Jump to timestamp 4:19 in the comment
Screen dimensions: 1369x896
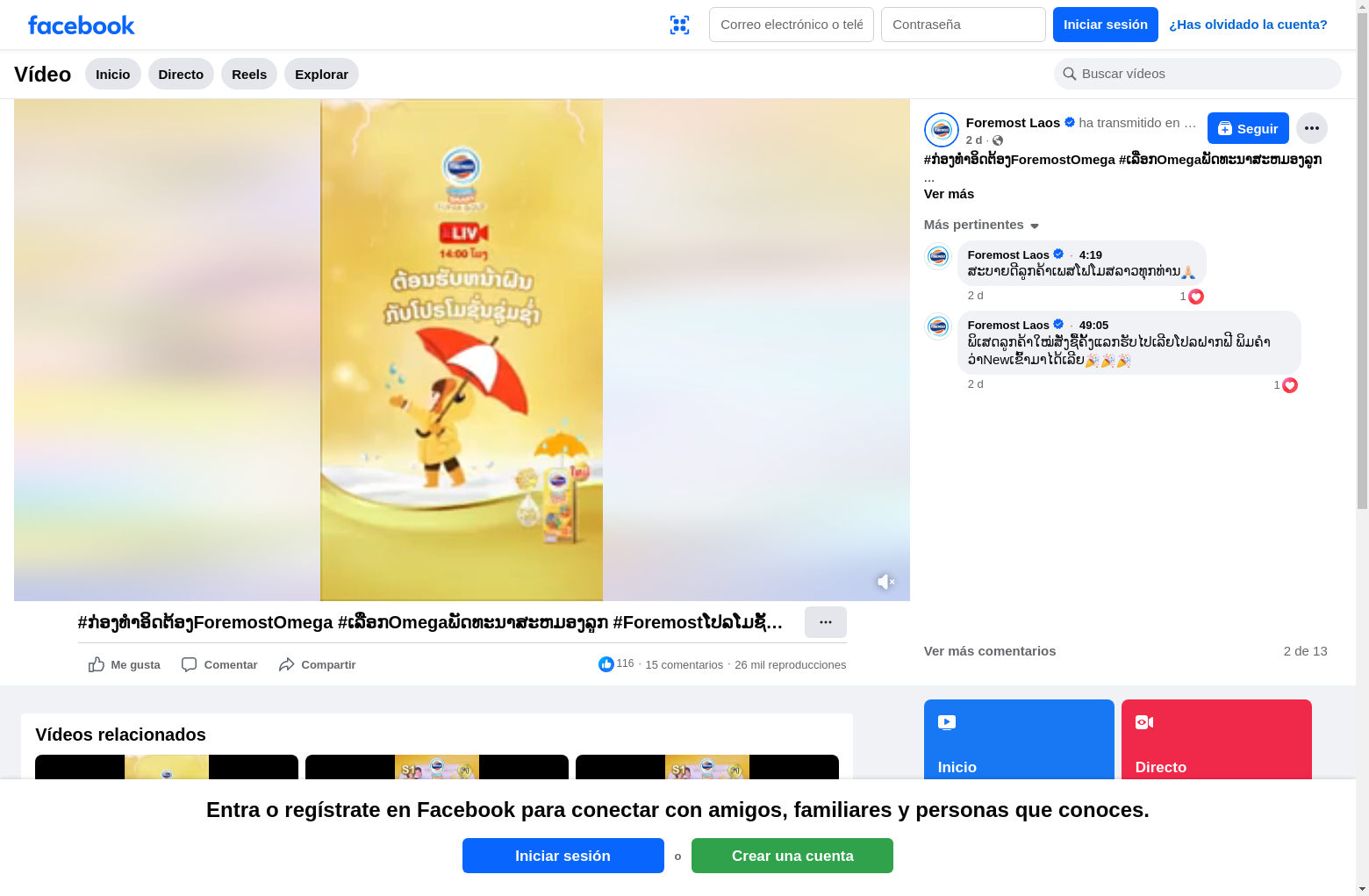coord(1091,255)
